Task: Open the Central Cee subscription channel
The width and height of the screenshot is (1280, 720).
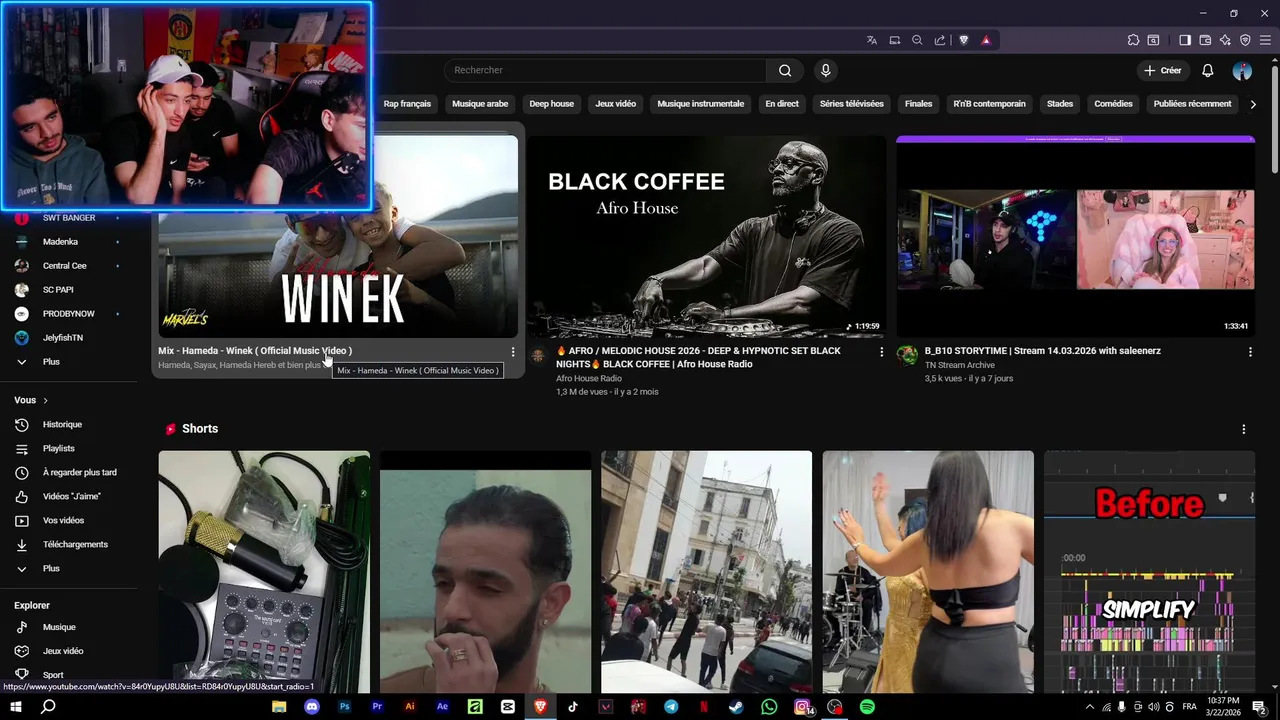Action: [x=64, y=265]
